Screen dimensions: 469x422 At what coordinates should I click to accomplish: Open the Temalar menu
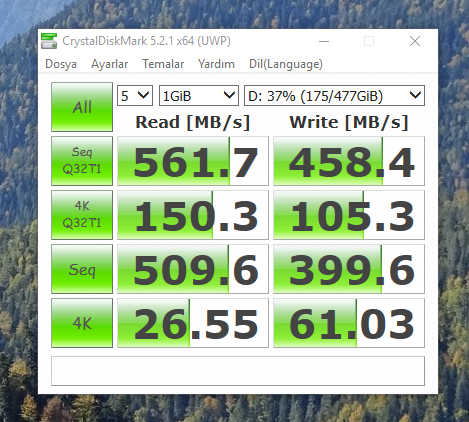point(163,64)
